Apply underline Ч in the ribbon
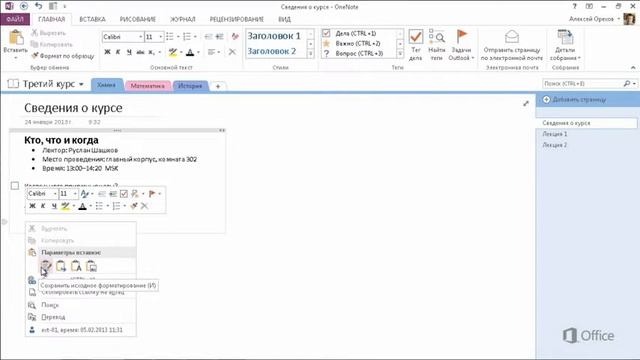 pos(129,52)
